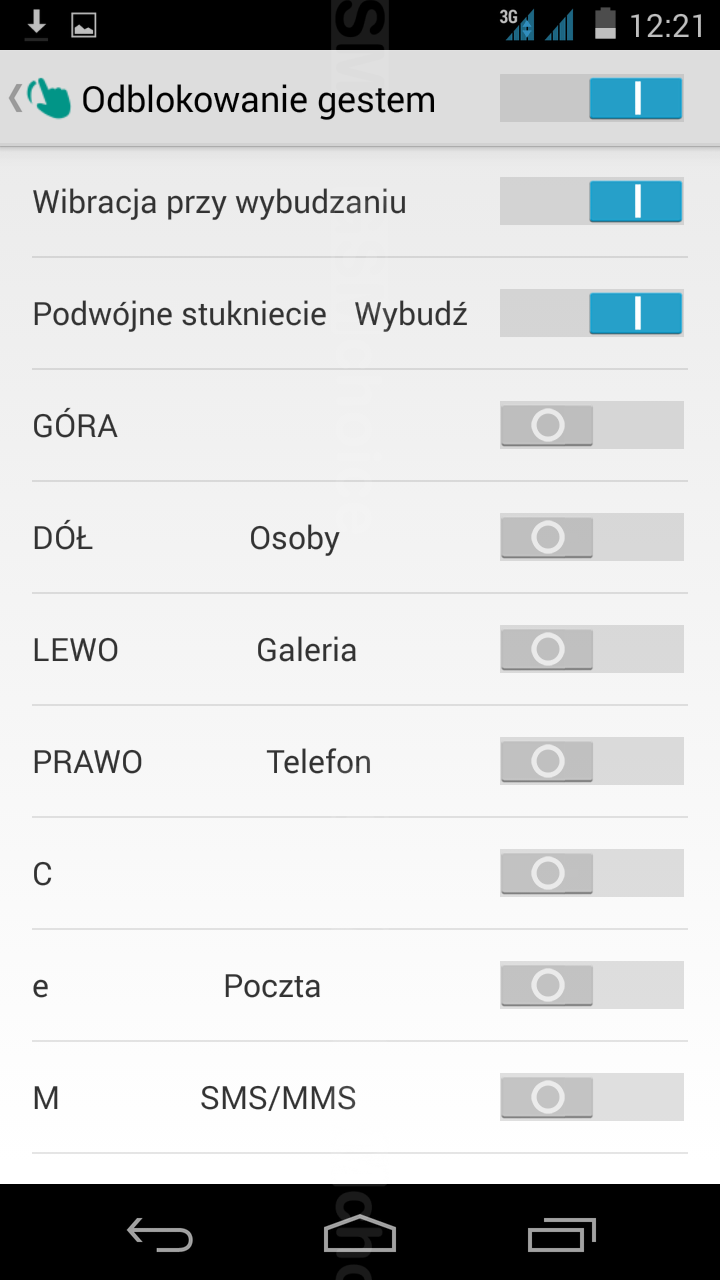Turn off the Odblokowanie gestem master switch
Viewport: 720px width, 1280px height.
(x=591, y=100)
